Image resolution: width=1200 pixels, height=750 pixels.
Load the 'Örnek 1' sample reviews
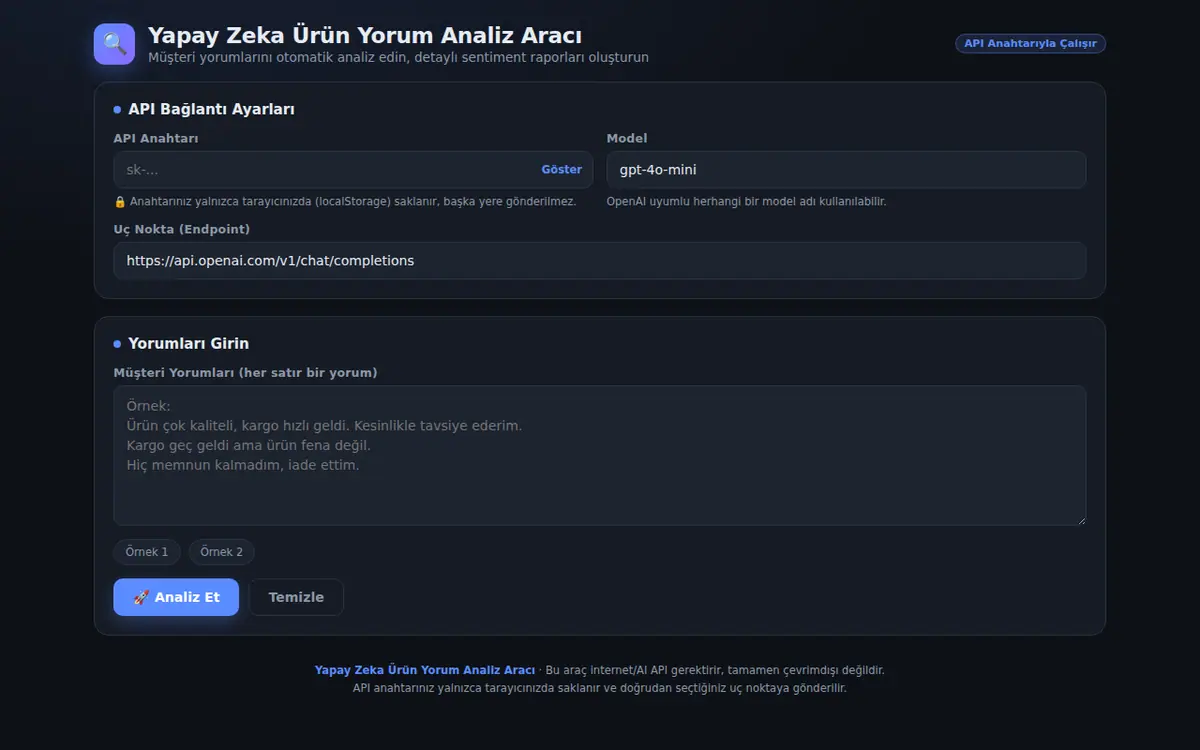click(147, 552)
